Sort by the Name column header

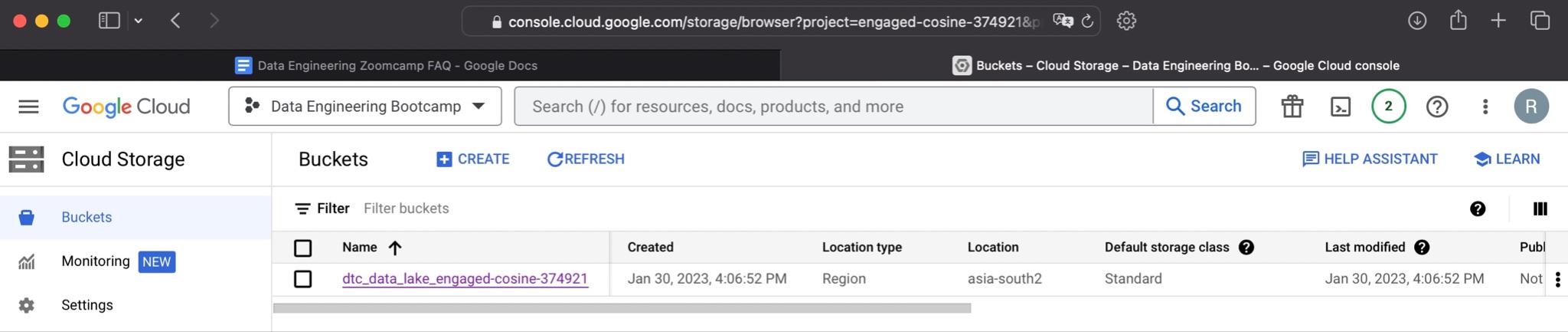click(360, 247)
